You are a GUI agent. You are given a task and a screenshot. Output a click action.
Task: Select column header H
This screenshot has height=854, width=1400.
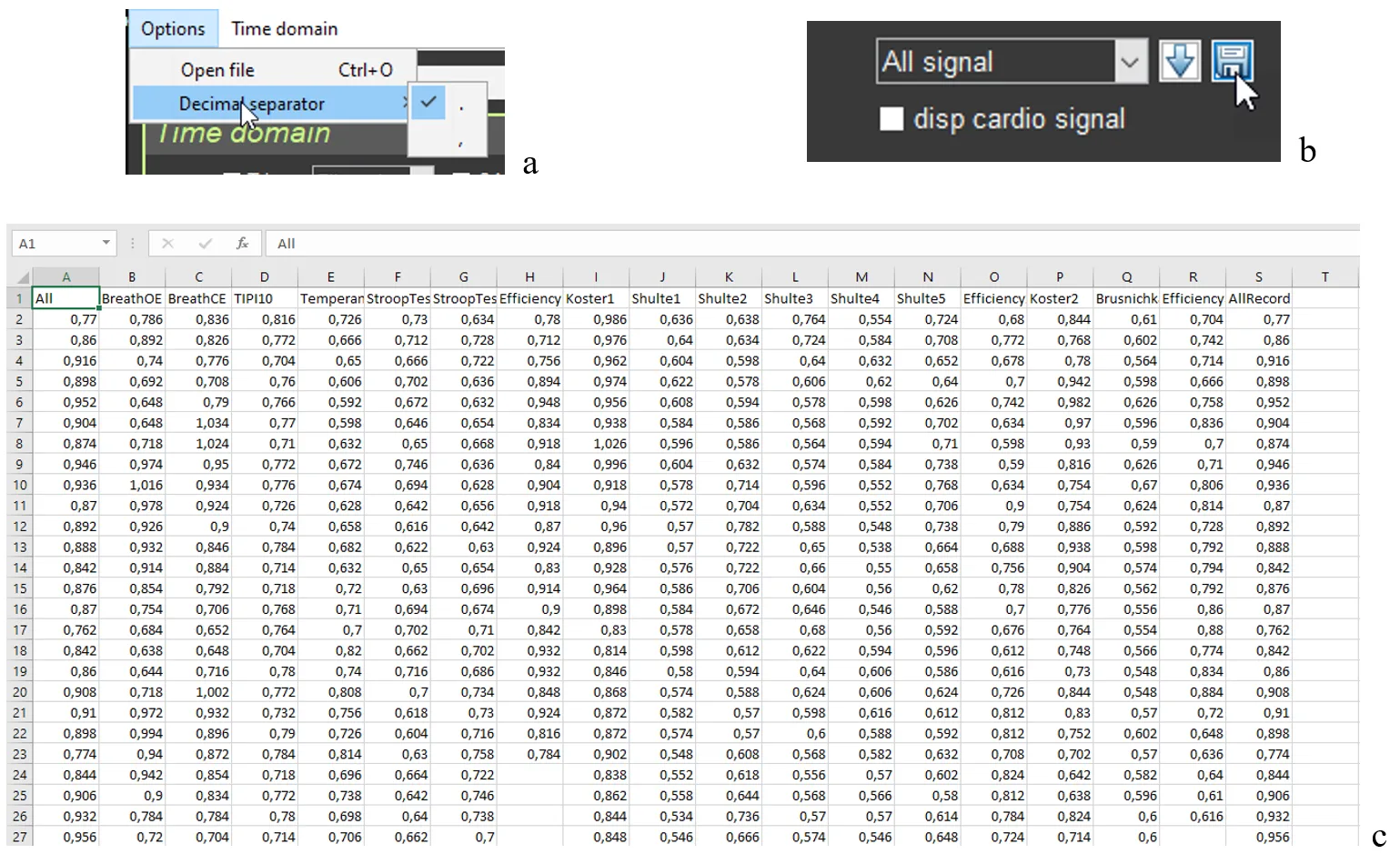click(529, 277)
